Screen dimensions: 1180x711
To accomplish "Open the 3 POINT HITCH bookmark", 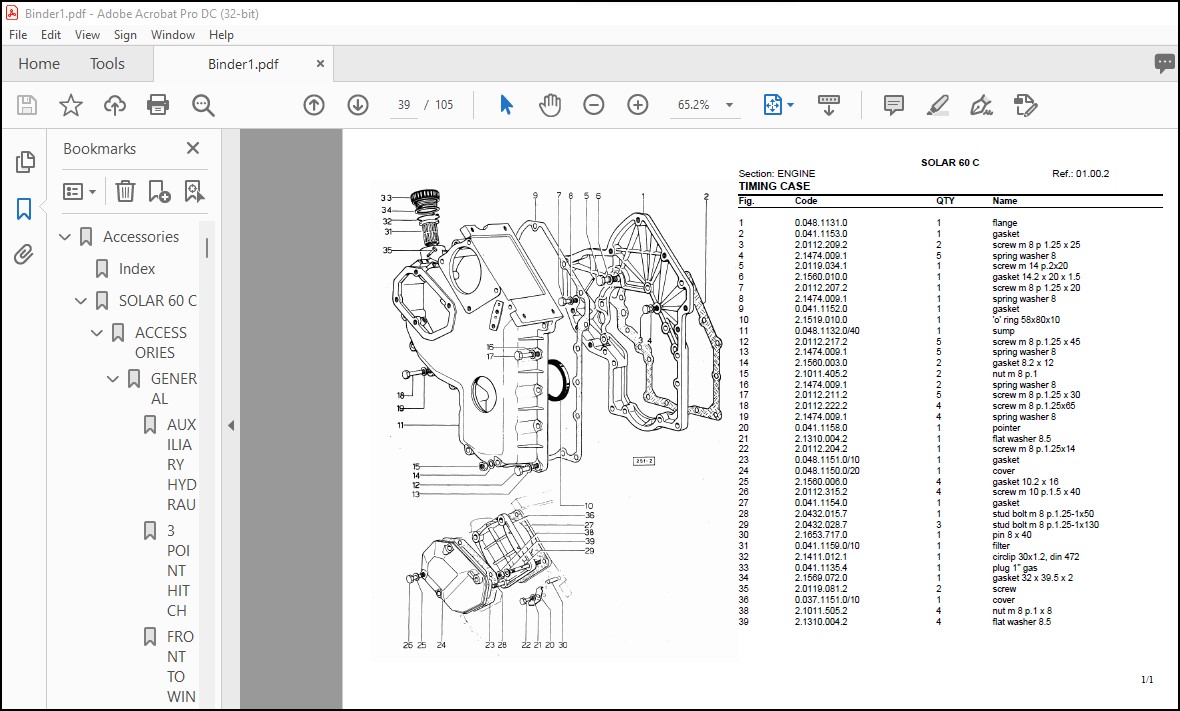I will 178,570.
